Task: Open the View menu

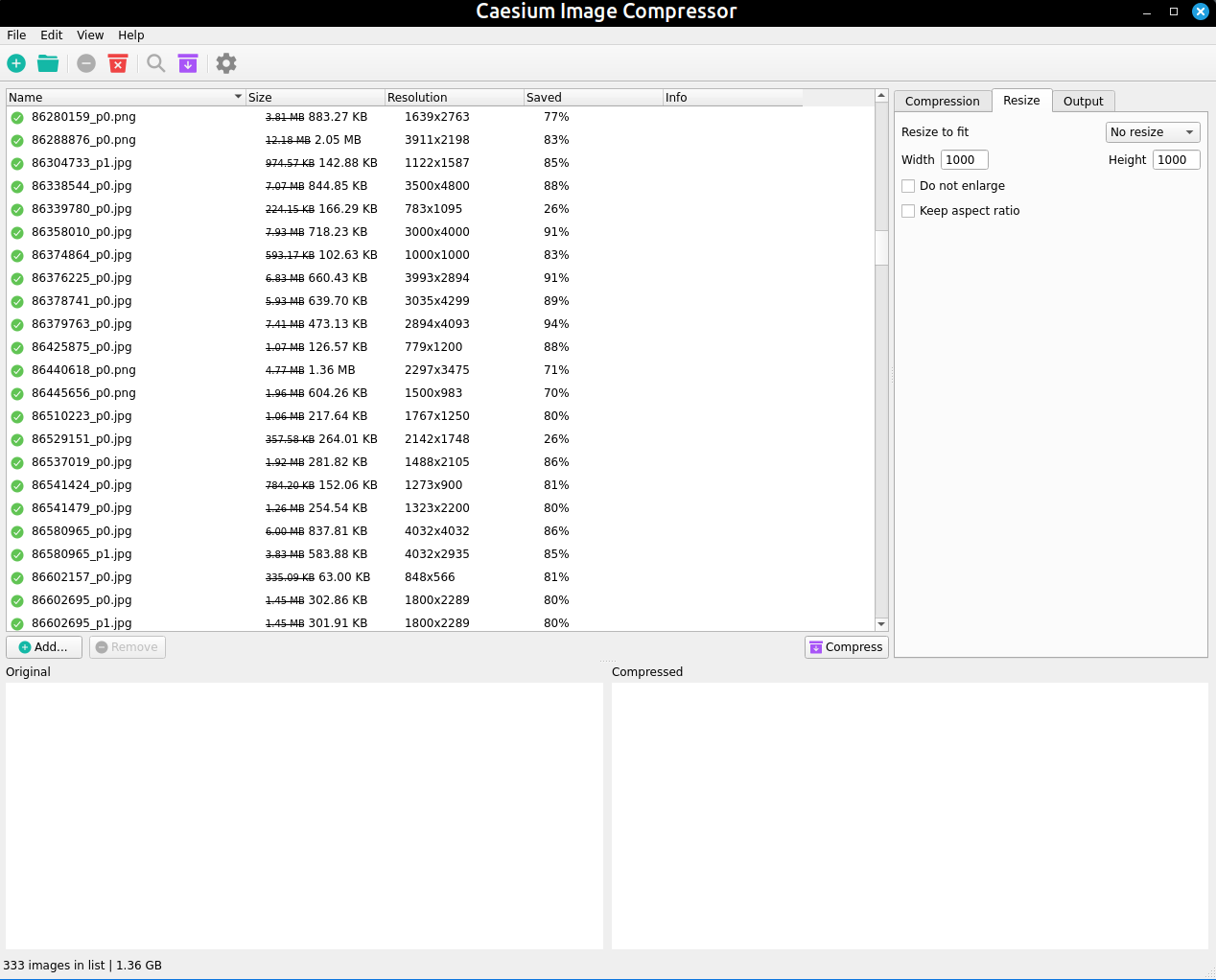Action: pos(90,35)
